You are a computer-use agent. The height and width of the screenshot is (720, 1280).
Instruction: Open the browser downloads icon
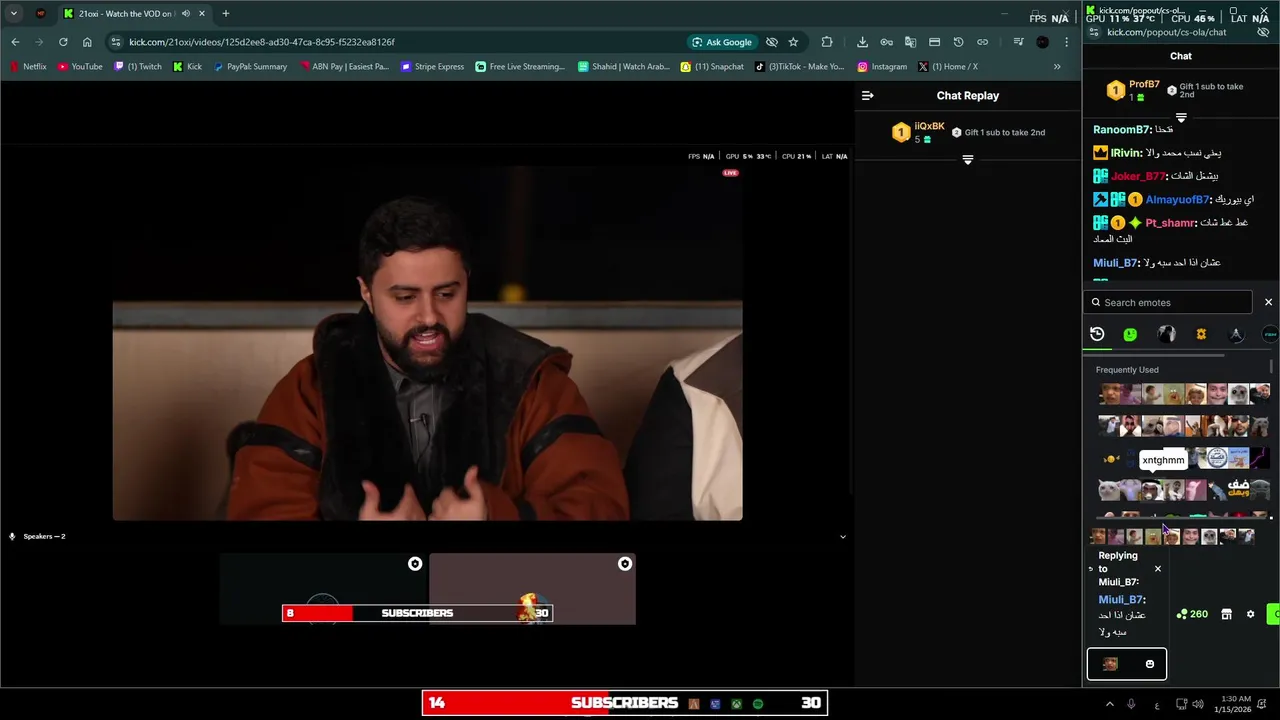tap(862, 42)
